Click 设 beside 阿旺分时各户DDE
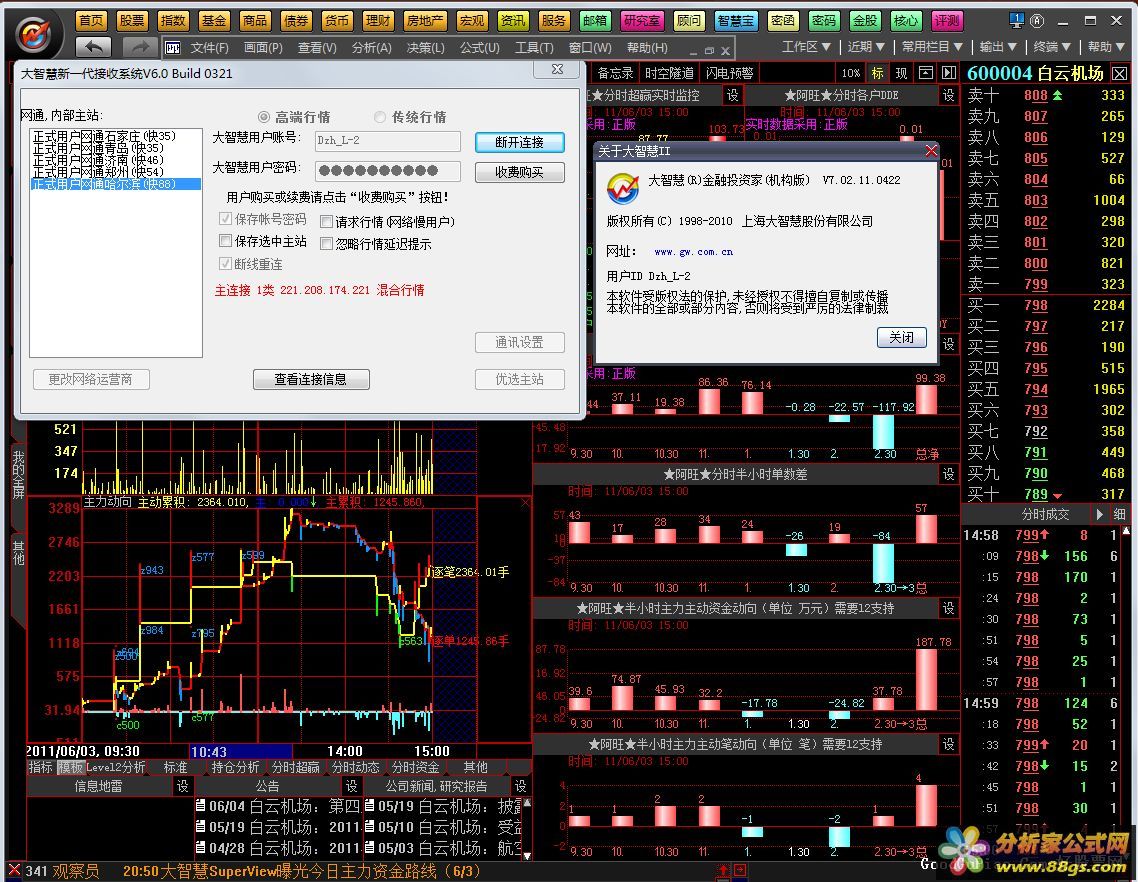Viewport: 1138px width, 882px height. 948,95
